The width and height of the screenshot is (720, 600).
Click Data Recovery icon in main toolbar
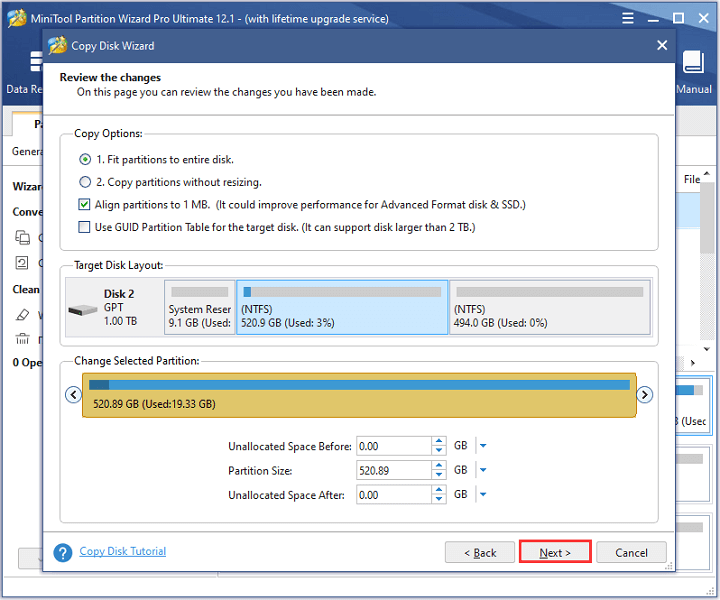click(36, 62)
